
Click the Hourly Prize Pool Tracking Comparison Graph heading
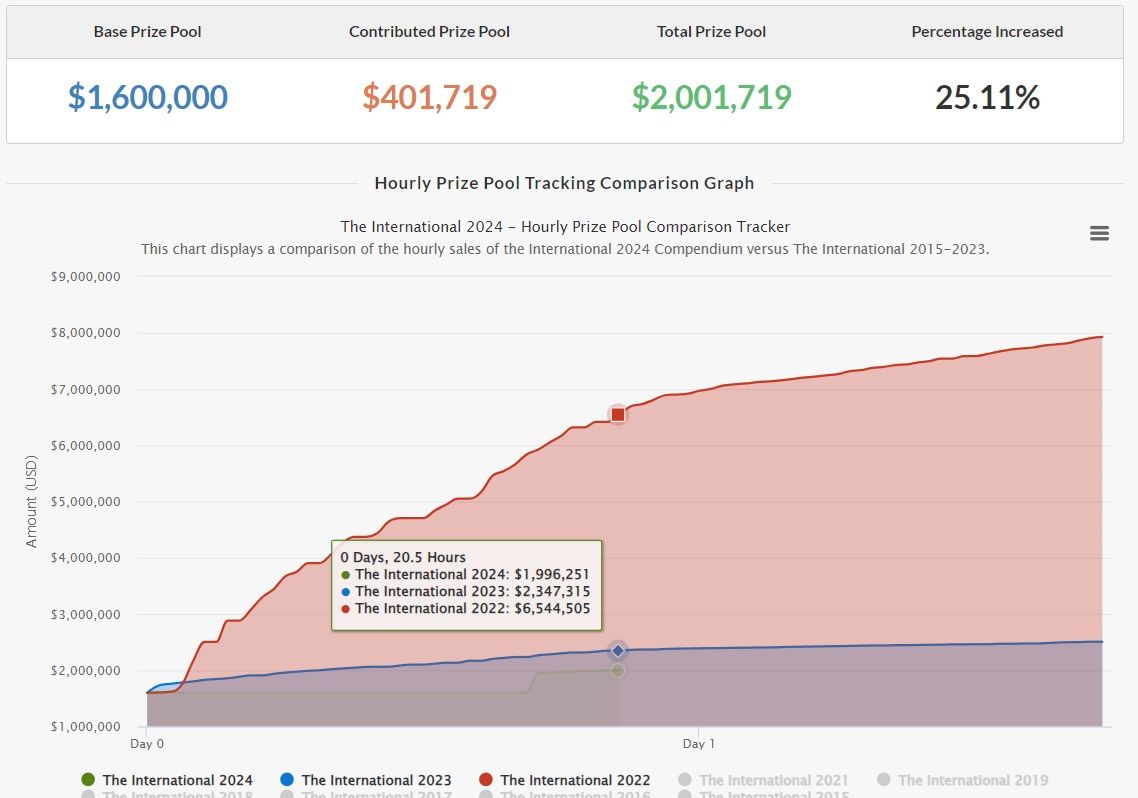click(564, 183)
